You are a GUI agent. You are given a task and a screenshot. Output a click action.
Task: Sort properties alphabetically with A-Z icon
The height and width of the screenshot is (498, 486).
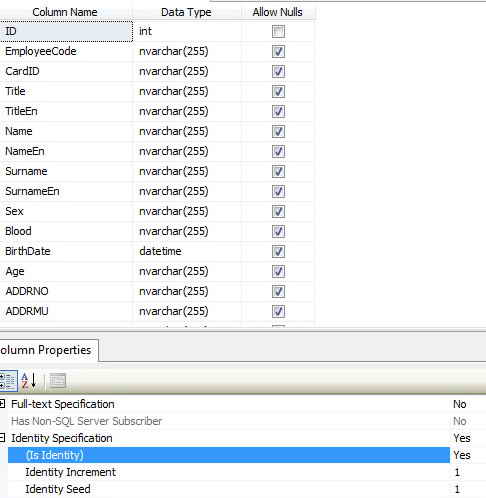click(29, 381)
